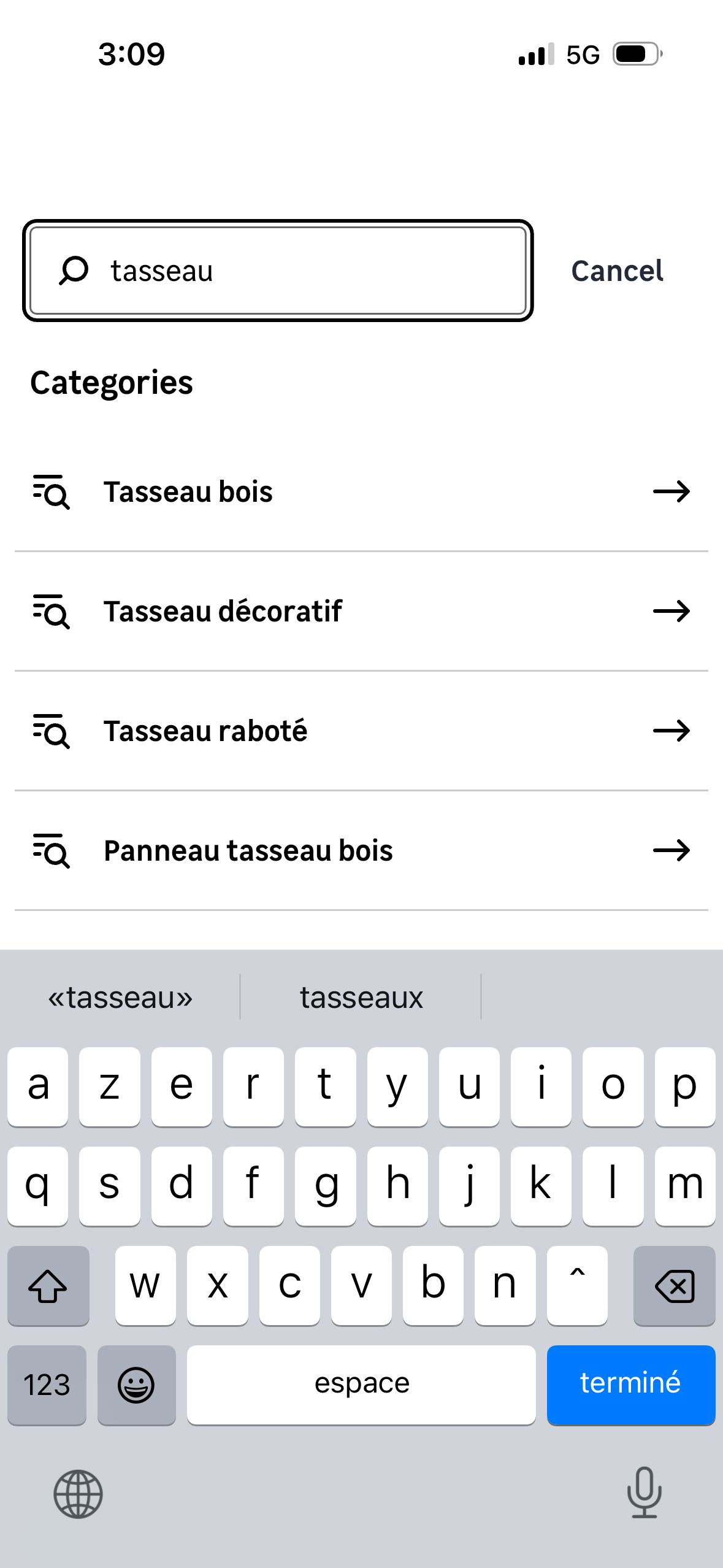Open Tasseau raboté category arrow
Screen dimensions: 723x1568
[x=671, y=731]
